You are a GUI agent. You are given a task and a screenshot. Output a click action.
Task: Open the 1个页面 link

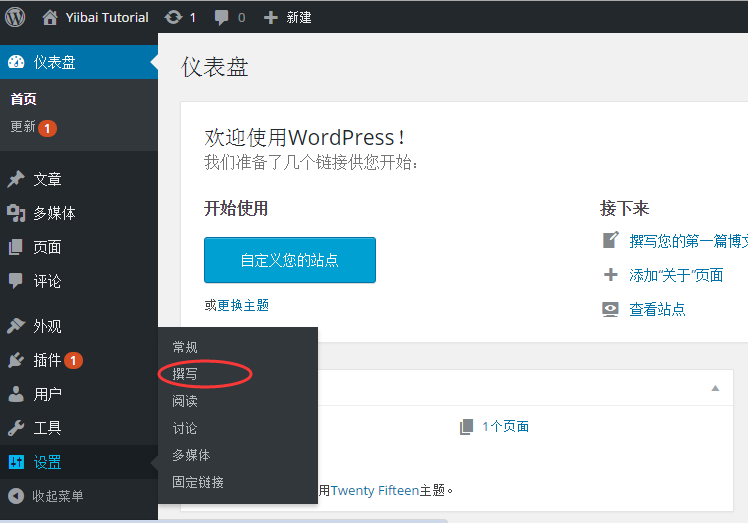(x=505, y=427)
